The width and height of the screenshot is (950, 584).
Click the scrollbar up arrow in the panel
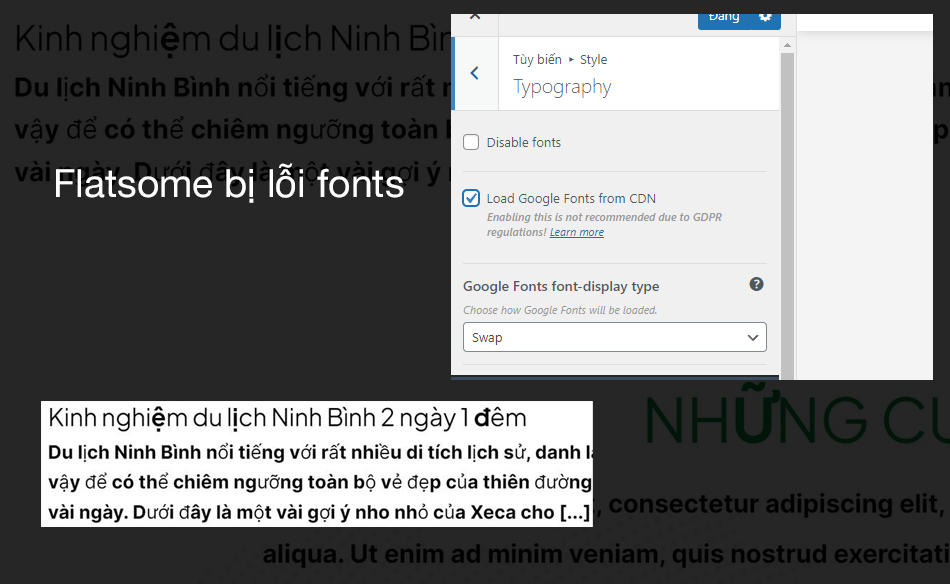(x=787, y=45)
